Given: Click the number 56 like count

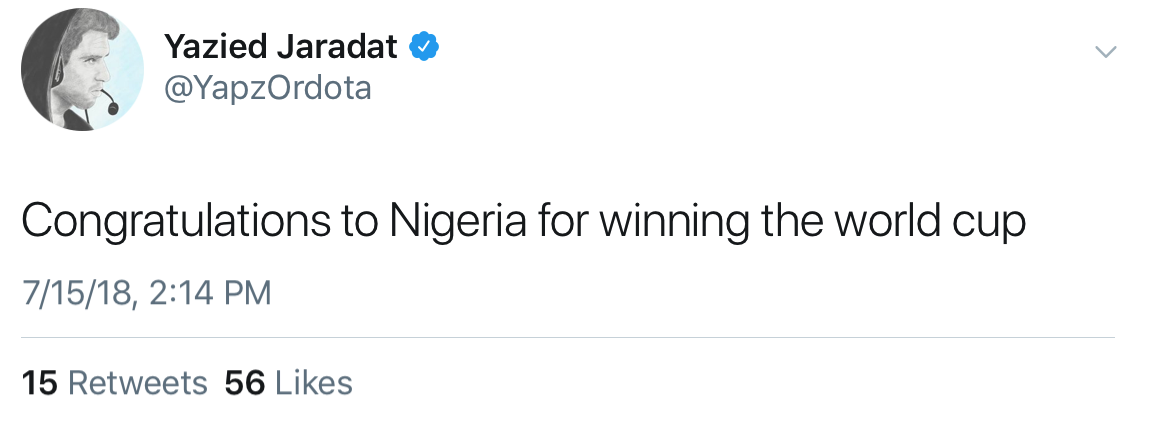Looking at the screenshot, I should (245, 383).
